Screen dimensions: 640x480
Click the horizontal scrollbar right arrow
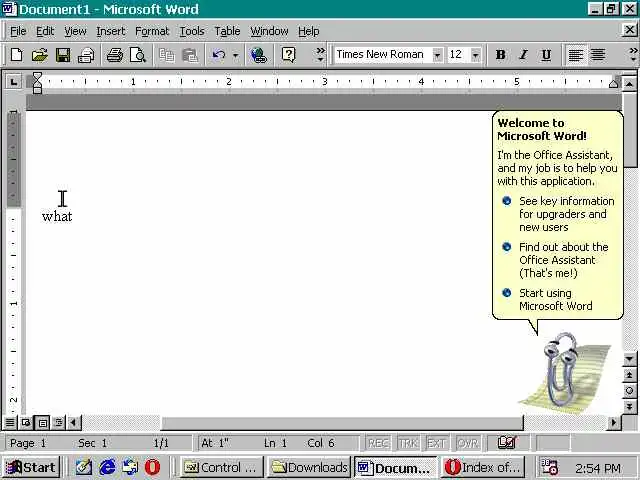(613, 422)
